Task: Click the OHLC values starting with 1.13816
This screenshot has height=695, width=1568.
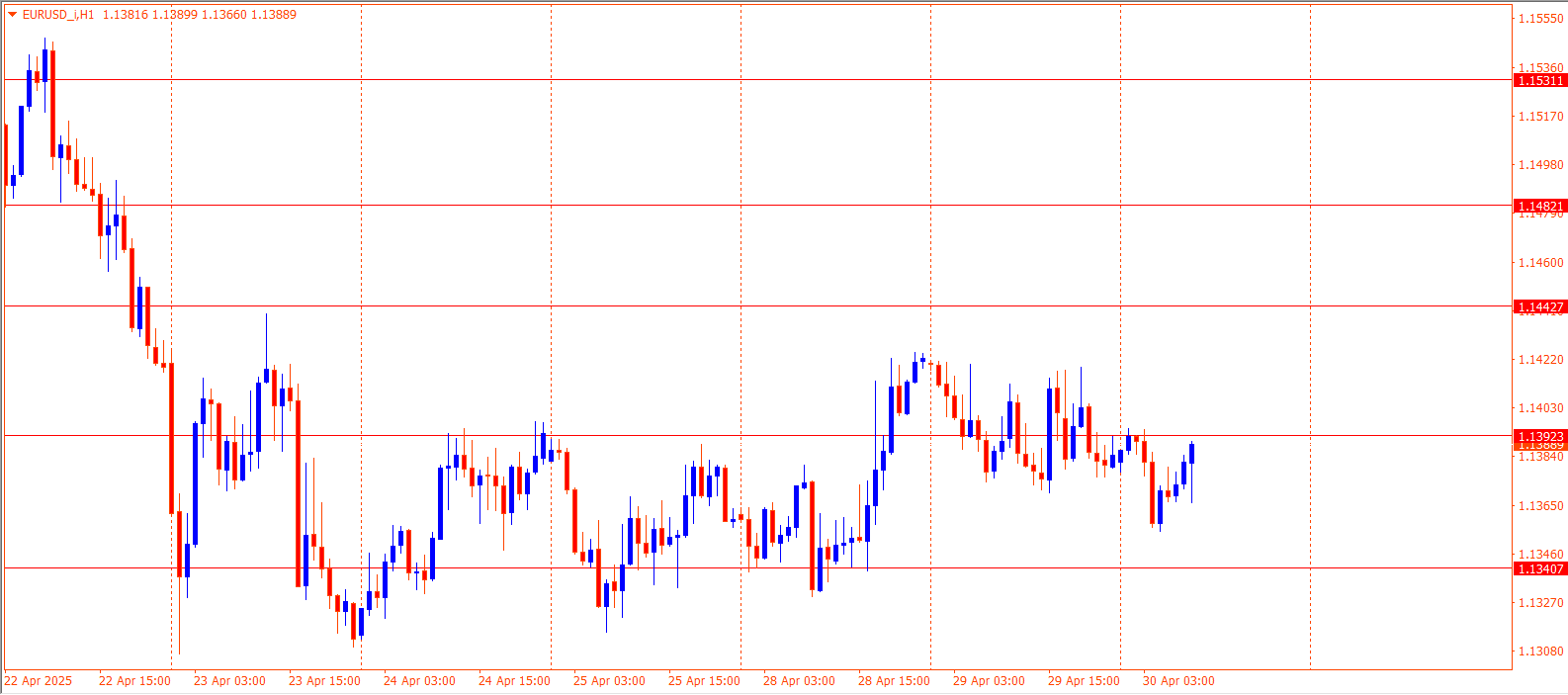Action: coord(200,15)
